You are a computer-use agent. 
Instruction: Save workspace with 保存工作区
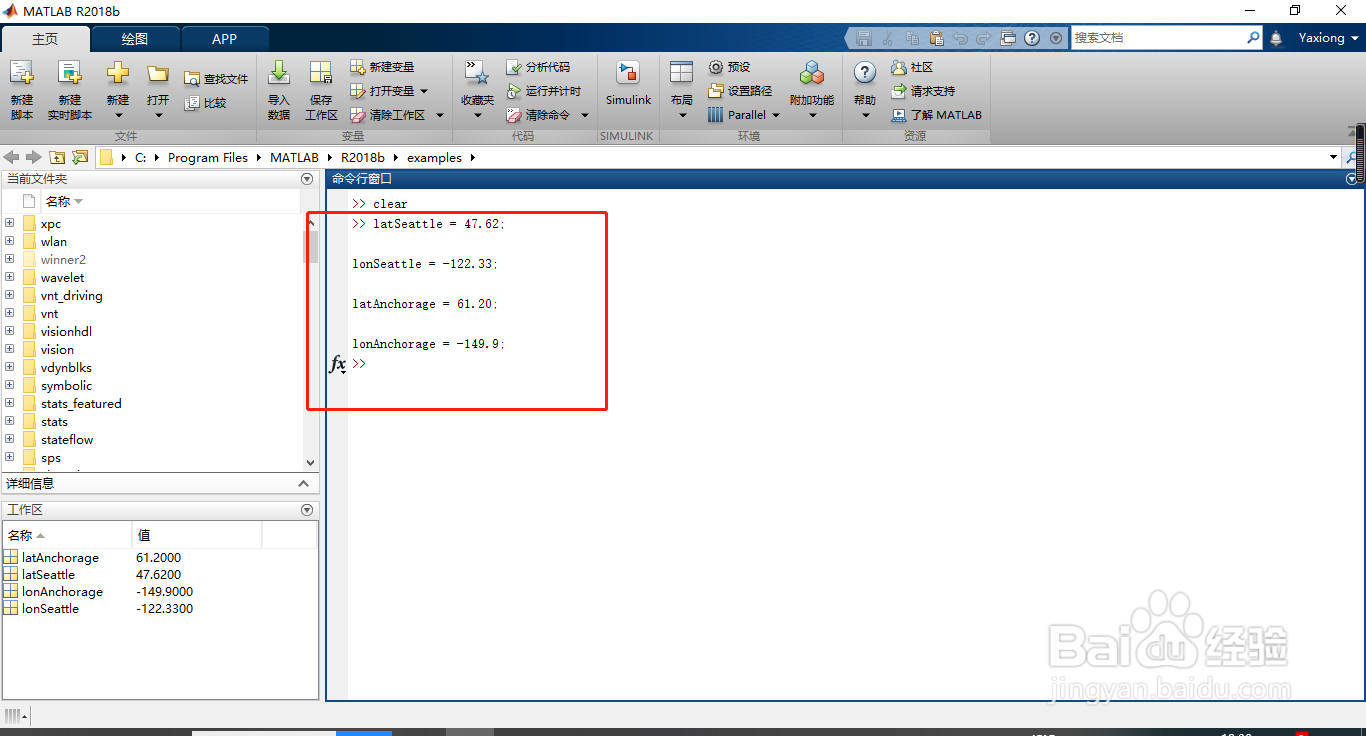(x=321, y=90)
